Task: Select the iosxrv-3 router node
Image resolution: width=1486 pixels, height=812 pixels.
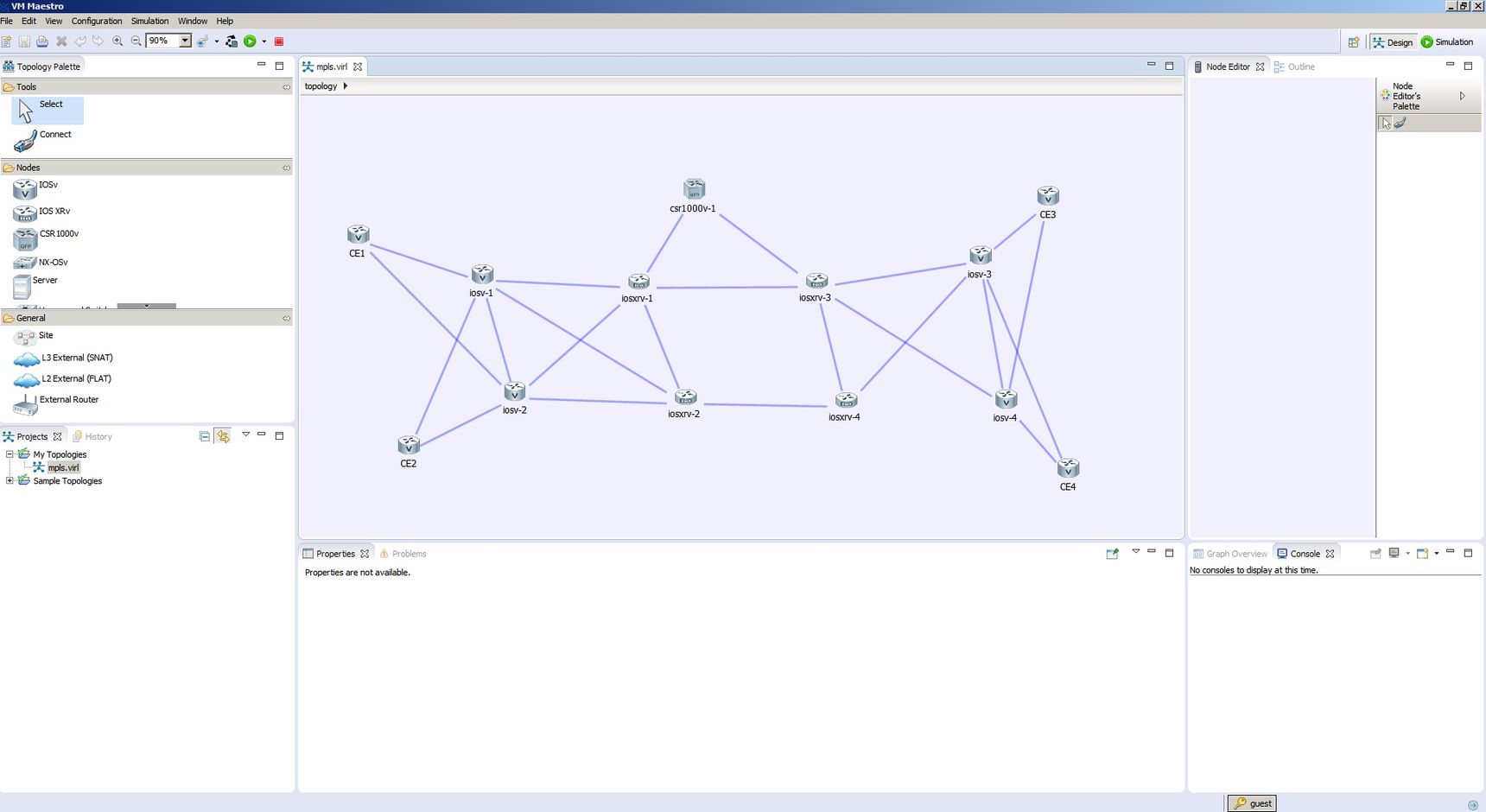Action: coord(816,281)
